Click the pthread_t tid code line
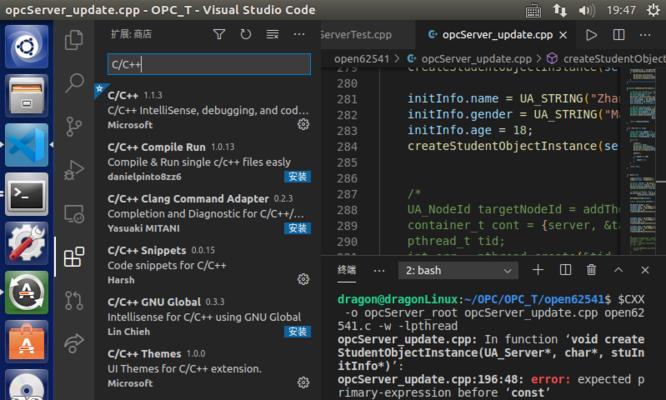Image resolution: width=666 pixels, height=400 pixels. (456, 241)
